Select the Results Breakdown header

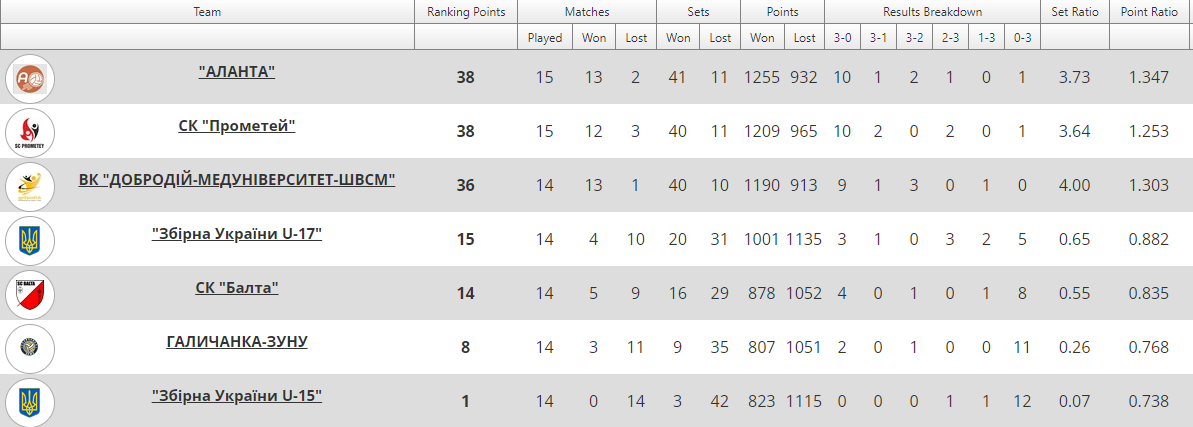click(932, 12)
